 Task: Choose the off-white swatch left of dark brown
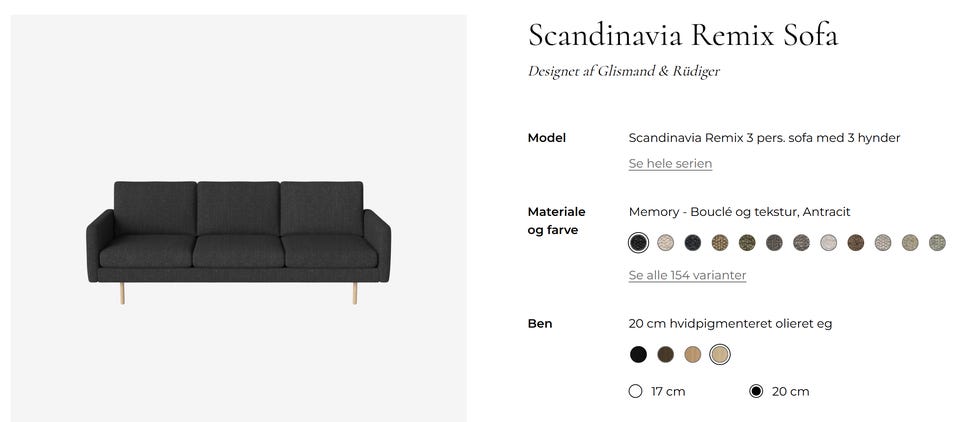coord(828,242)
